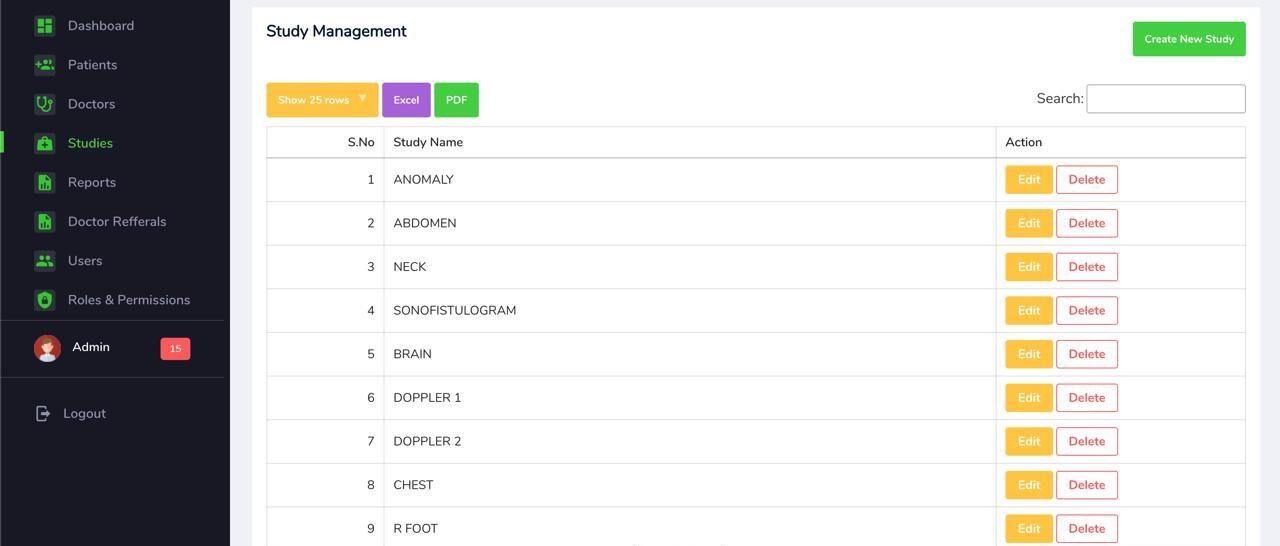Click the Admin avatar picture
Viewport: 1280px width, 546px height.
point(47,348)
